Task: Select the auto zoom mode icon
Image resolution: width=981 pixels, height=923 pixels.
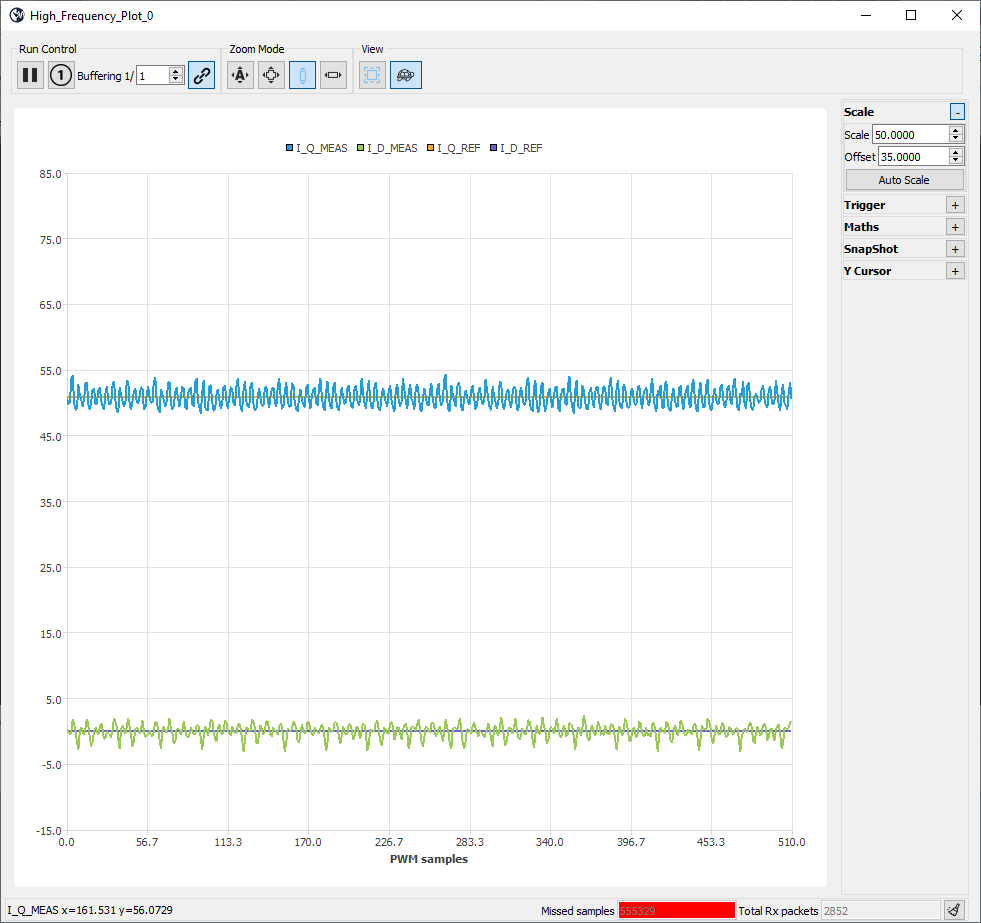Action: (x=240, y=75)
